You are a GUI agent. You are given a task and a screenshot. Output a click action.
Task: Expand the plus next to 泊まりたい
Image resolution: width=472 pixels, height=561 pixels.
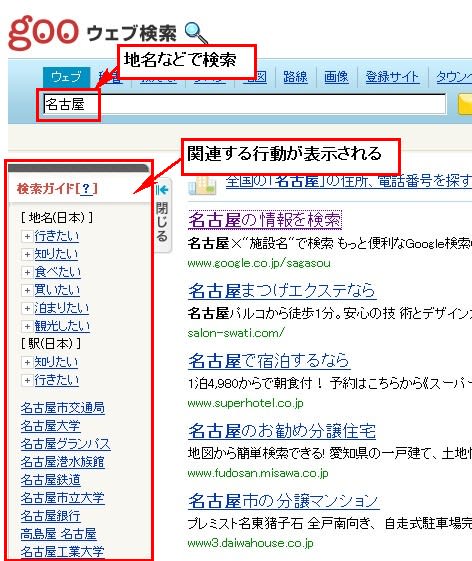click(x=27, y=308)
